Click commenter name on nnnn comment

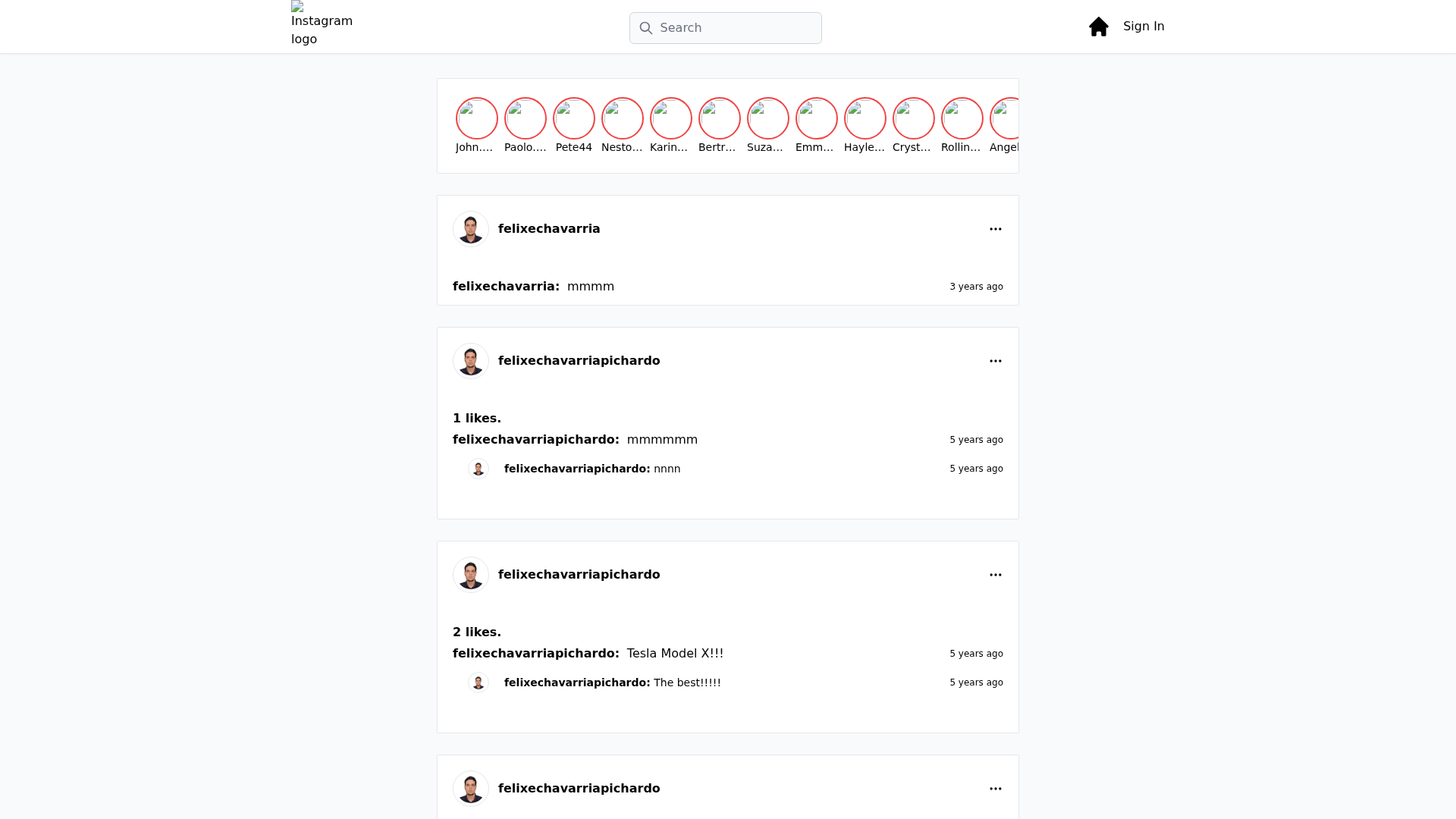tap(577, 469)
